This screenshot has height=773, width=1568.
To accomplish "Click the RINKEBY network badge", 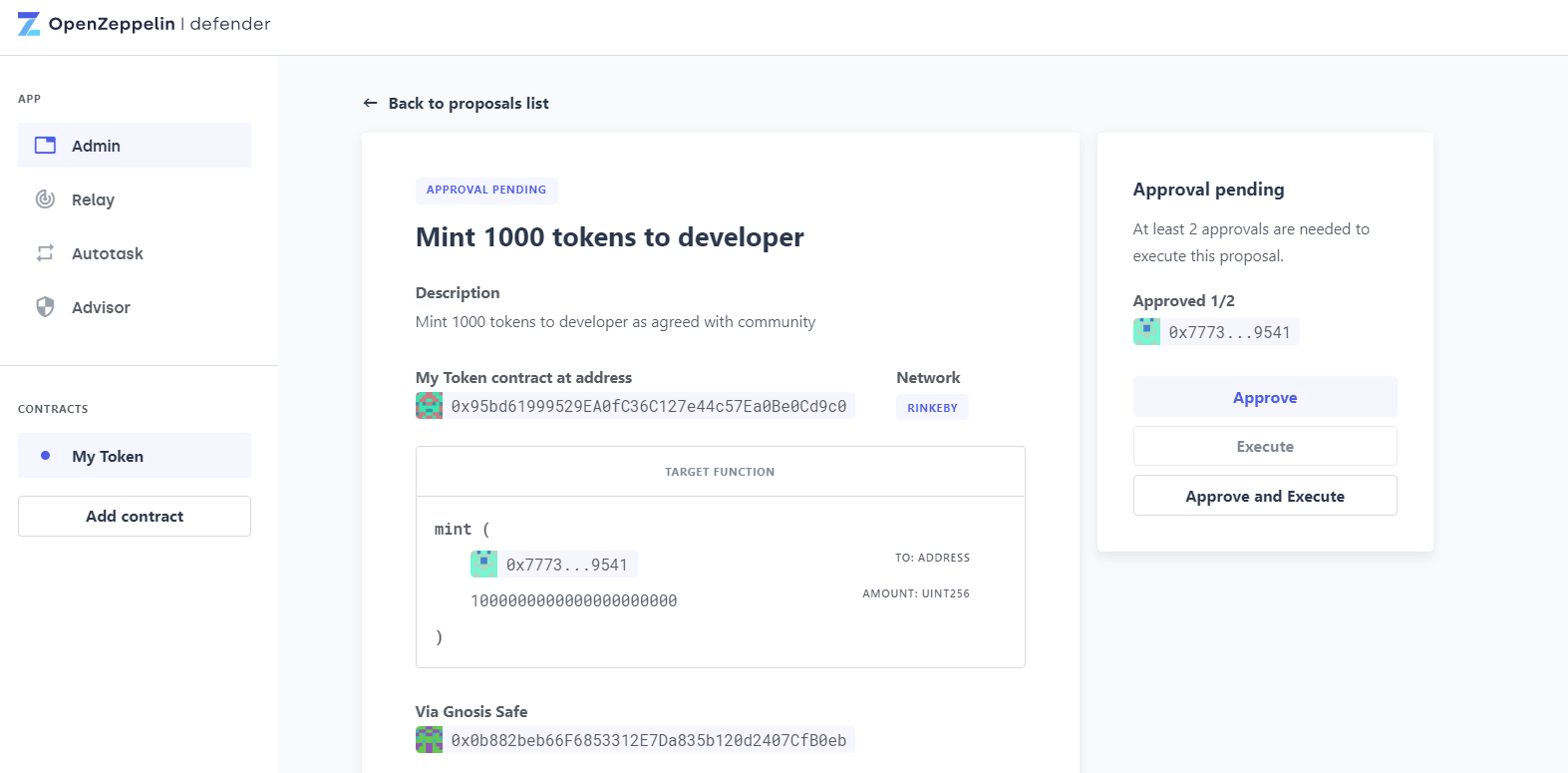I will (x=932, y=408).
